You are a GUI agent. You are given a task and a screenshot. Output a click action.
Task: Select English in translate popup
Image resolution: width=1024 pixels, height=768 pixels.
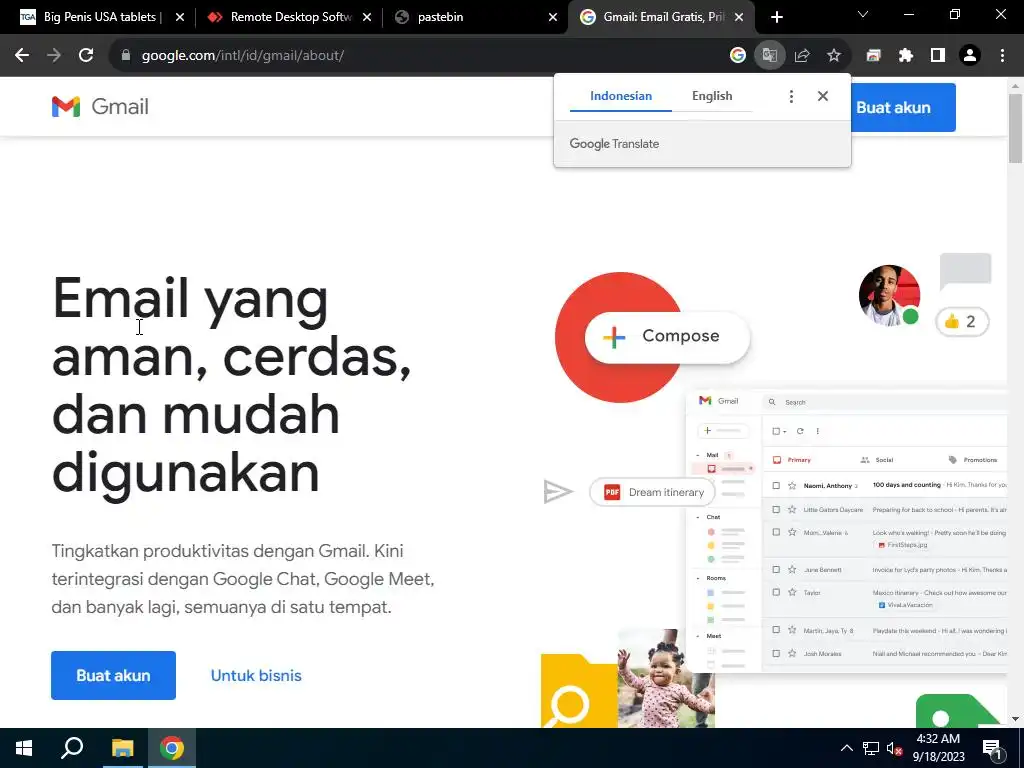[x=712, y=96]
